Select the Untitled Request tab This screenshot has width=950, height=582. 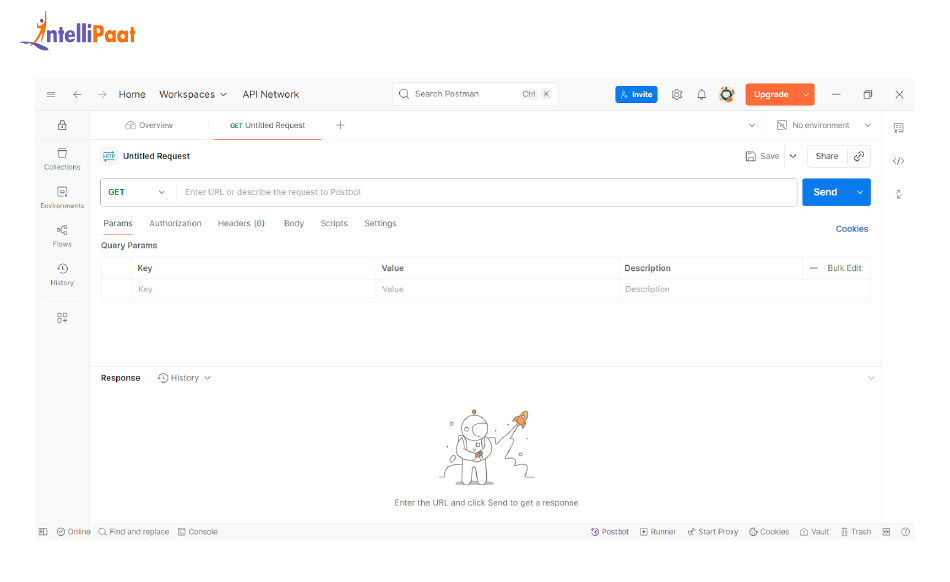coord(267,125)
